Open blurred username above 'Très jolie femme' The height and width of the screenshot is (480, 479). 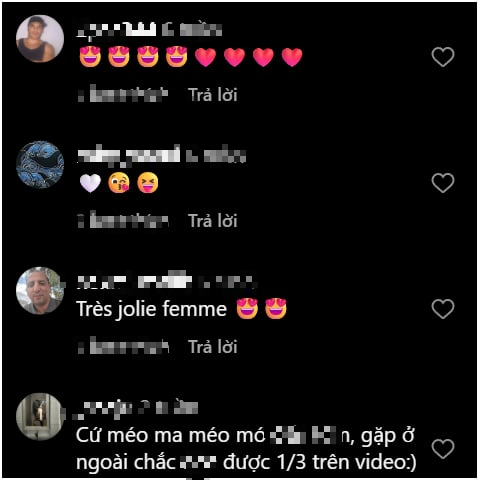135,281
